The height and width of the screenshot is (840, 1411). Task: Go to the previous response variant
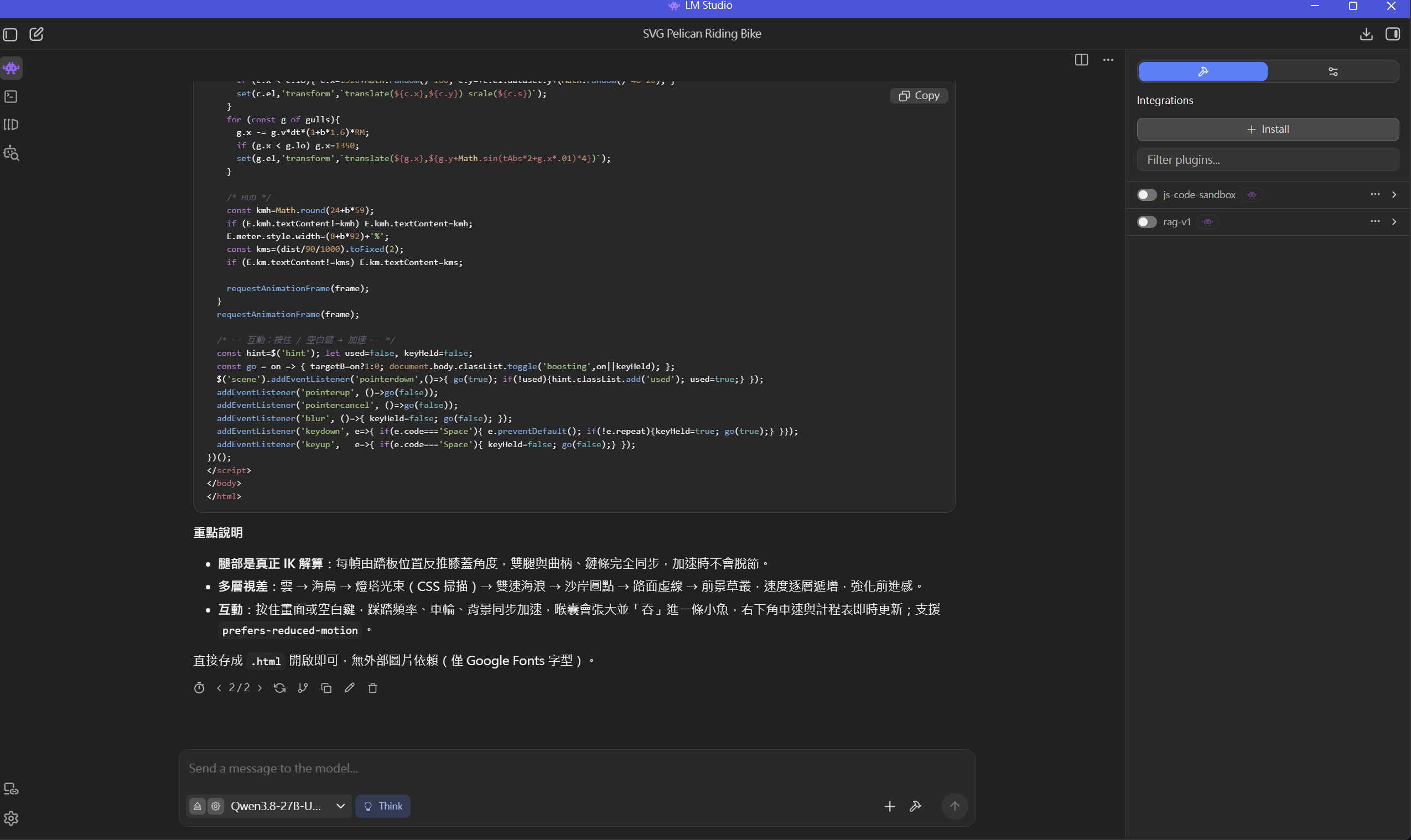[219, 688]
